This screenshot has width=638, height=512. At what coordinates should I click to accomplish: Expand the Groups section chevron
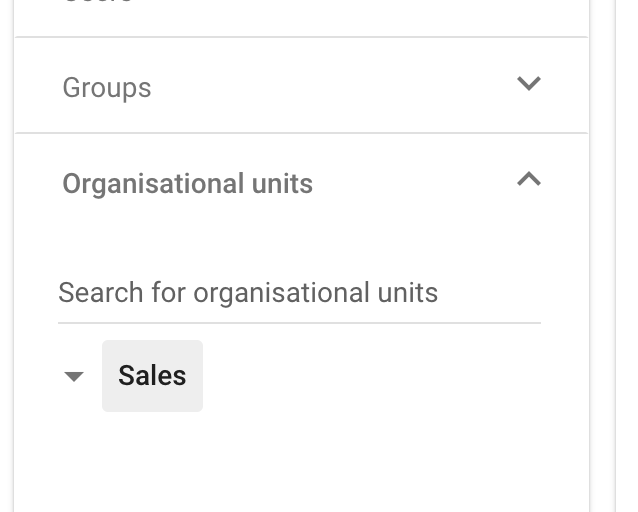click(528, 84)
